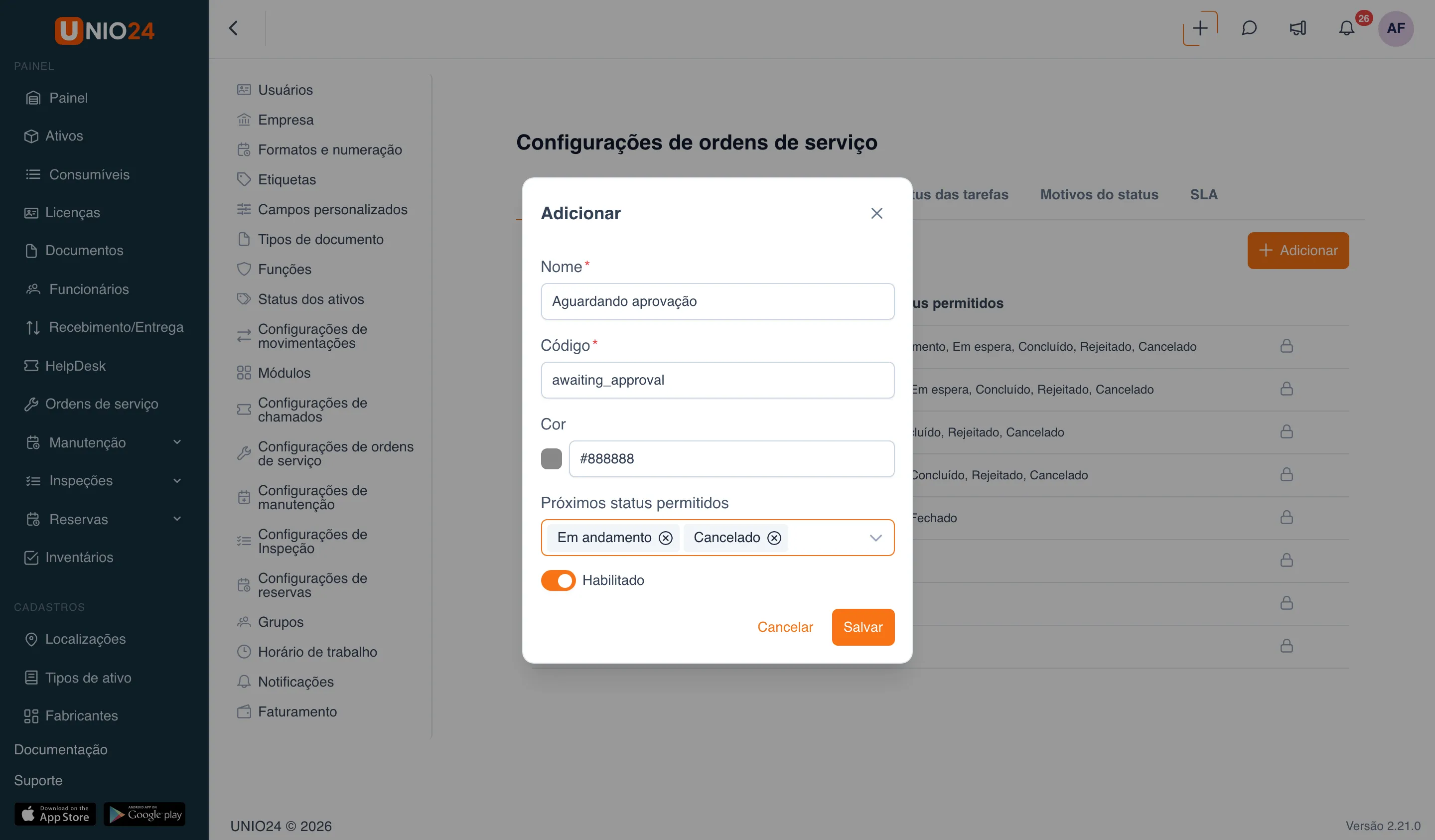
Task: Click the Nome input field
Action: pos(717,301)
